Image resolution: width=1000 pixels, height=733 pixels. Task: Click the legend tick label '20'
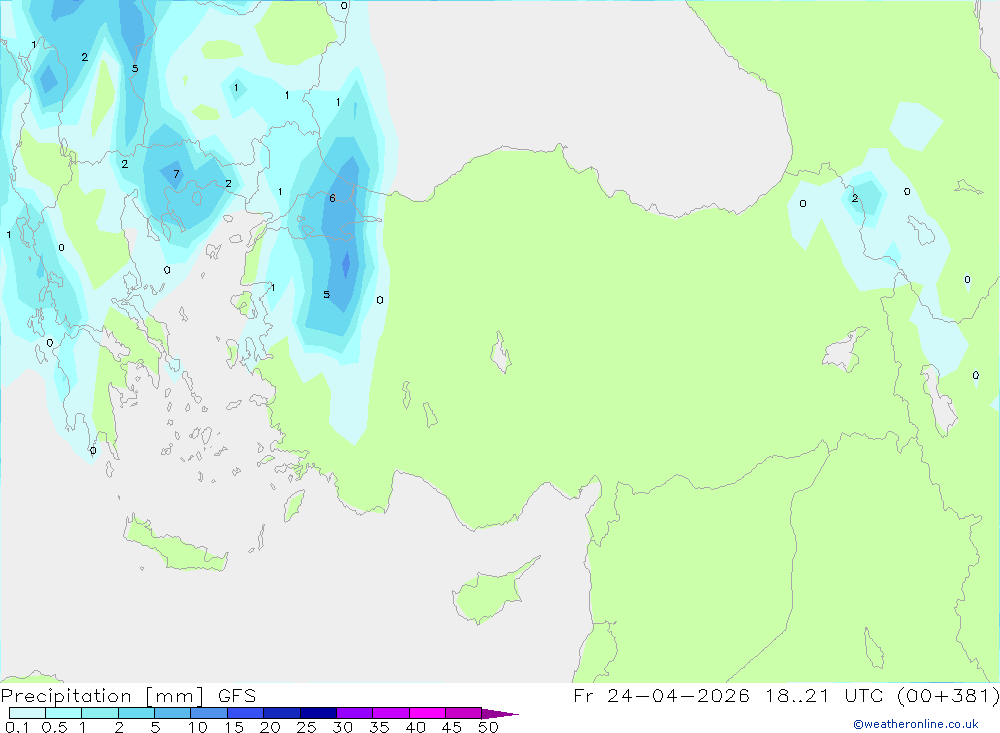pyautogui.click(x=270, y=727)
